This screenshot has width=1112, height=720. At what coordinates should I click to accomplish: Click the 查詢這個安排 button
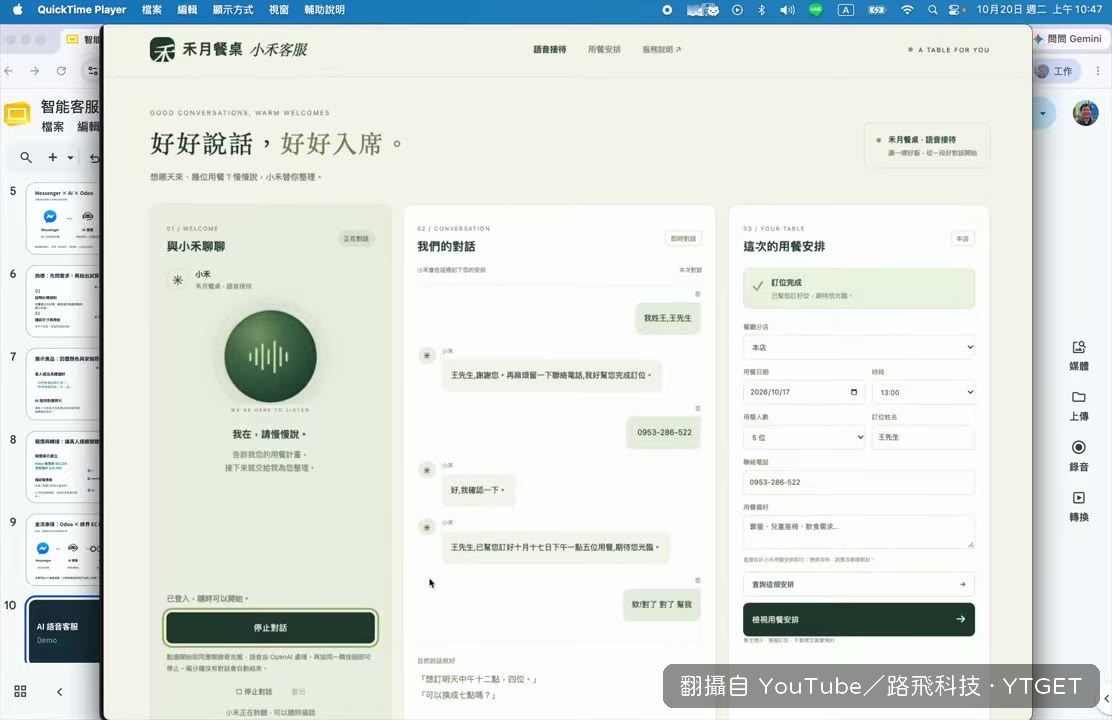[x=859, y=585]
